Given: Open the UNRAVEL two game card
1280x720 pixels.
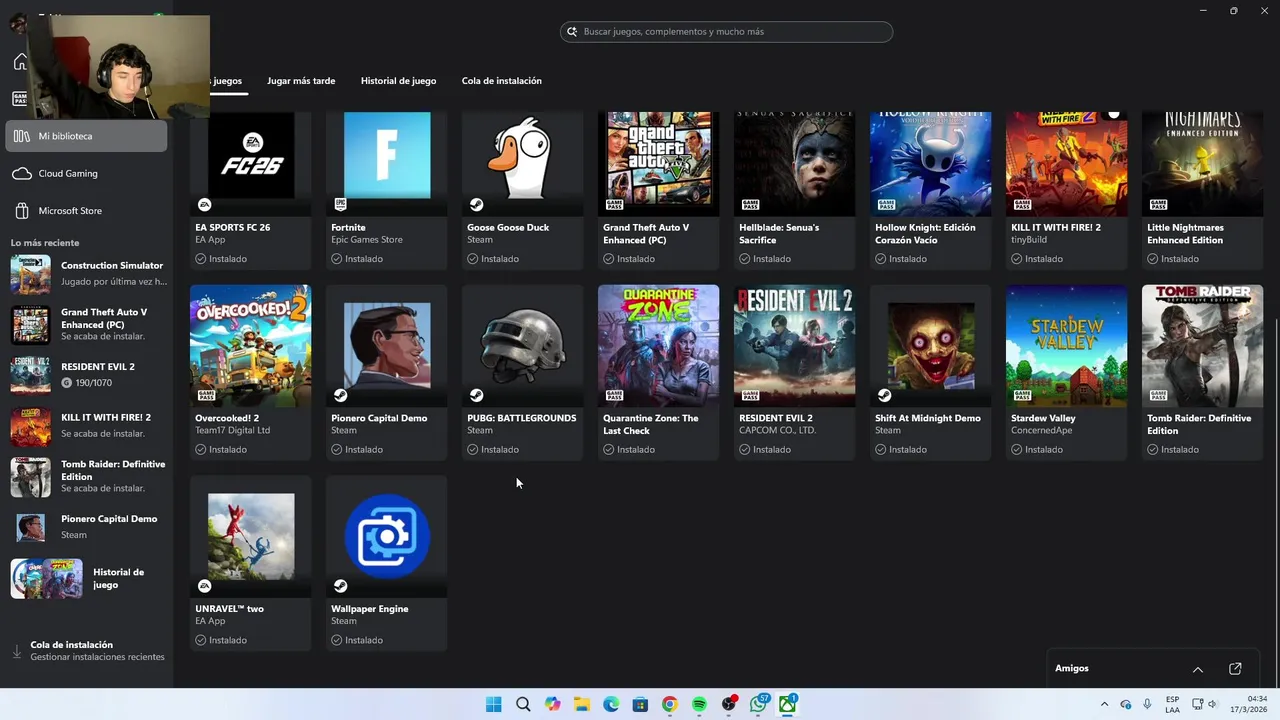Looking at the screenshot, I should tap(251, 563).
